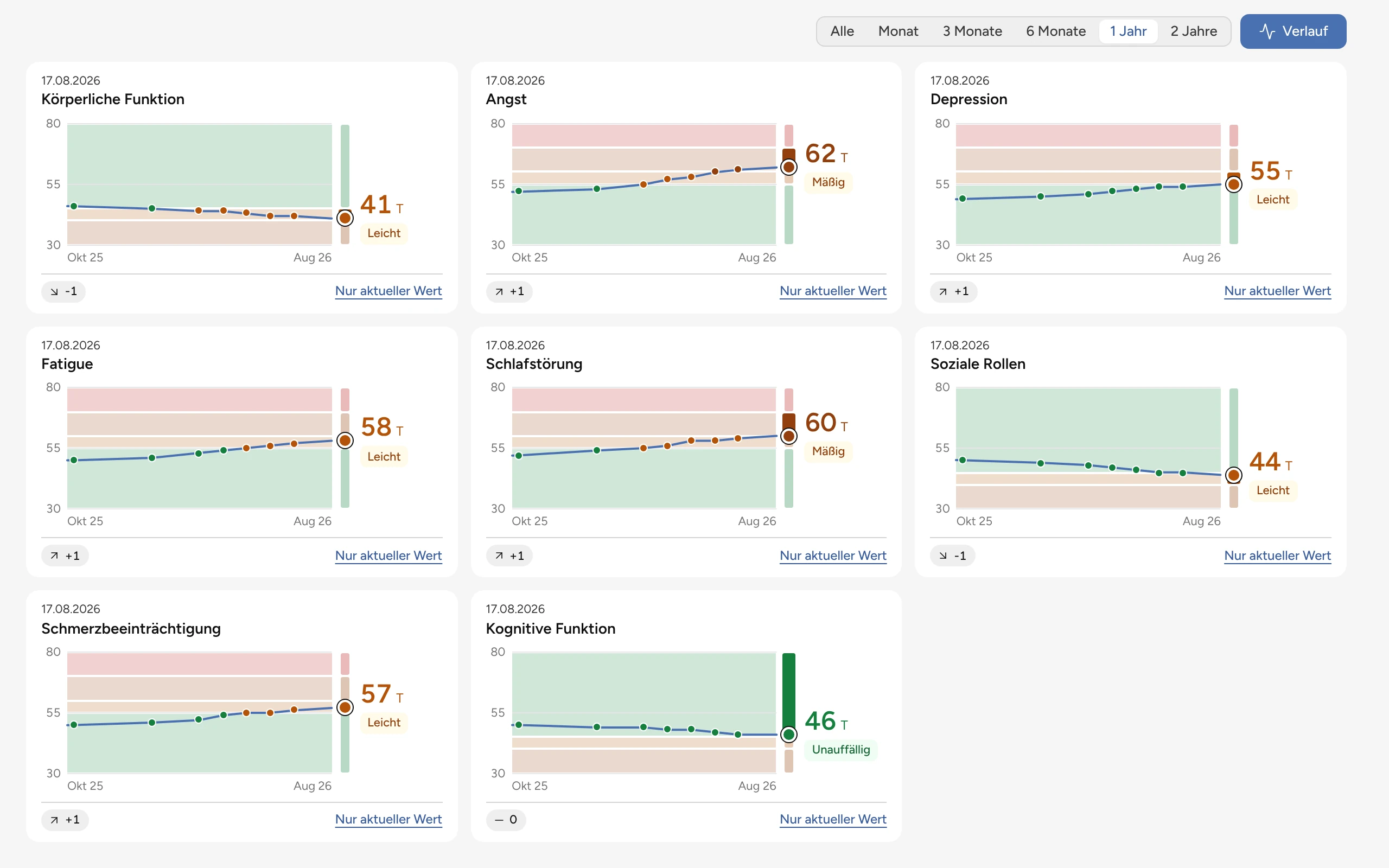Select the 1 Jahr range option
The width and height of the screenshot is (1389, 868).
(1128, 31)
